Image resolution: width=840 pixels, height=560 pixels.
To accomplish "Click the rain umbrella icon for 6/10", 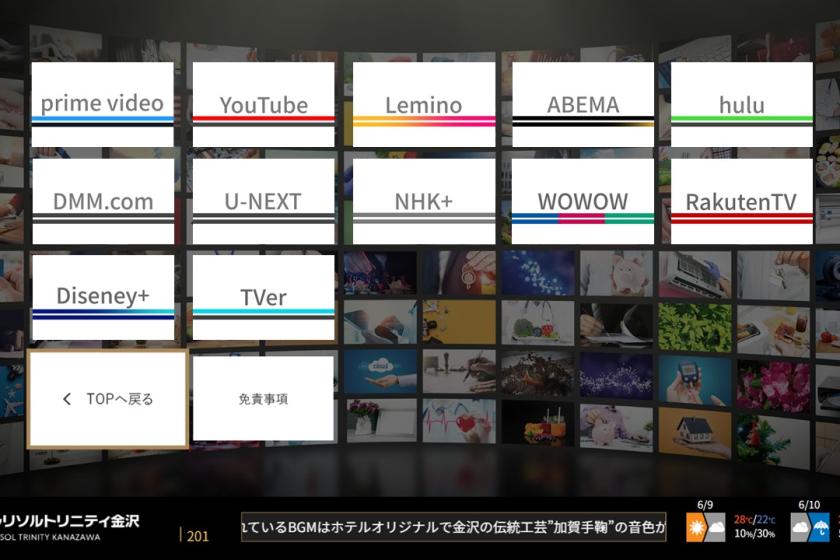I will [x=819, y=527].
